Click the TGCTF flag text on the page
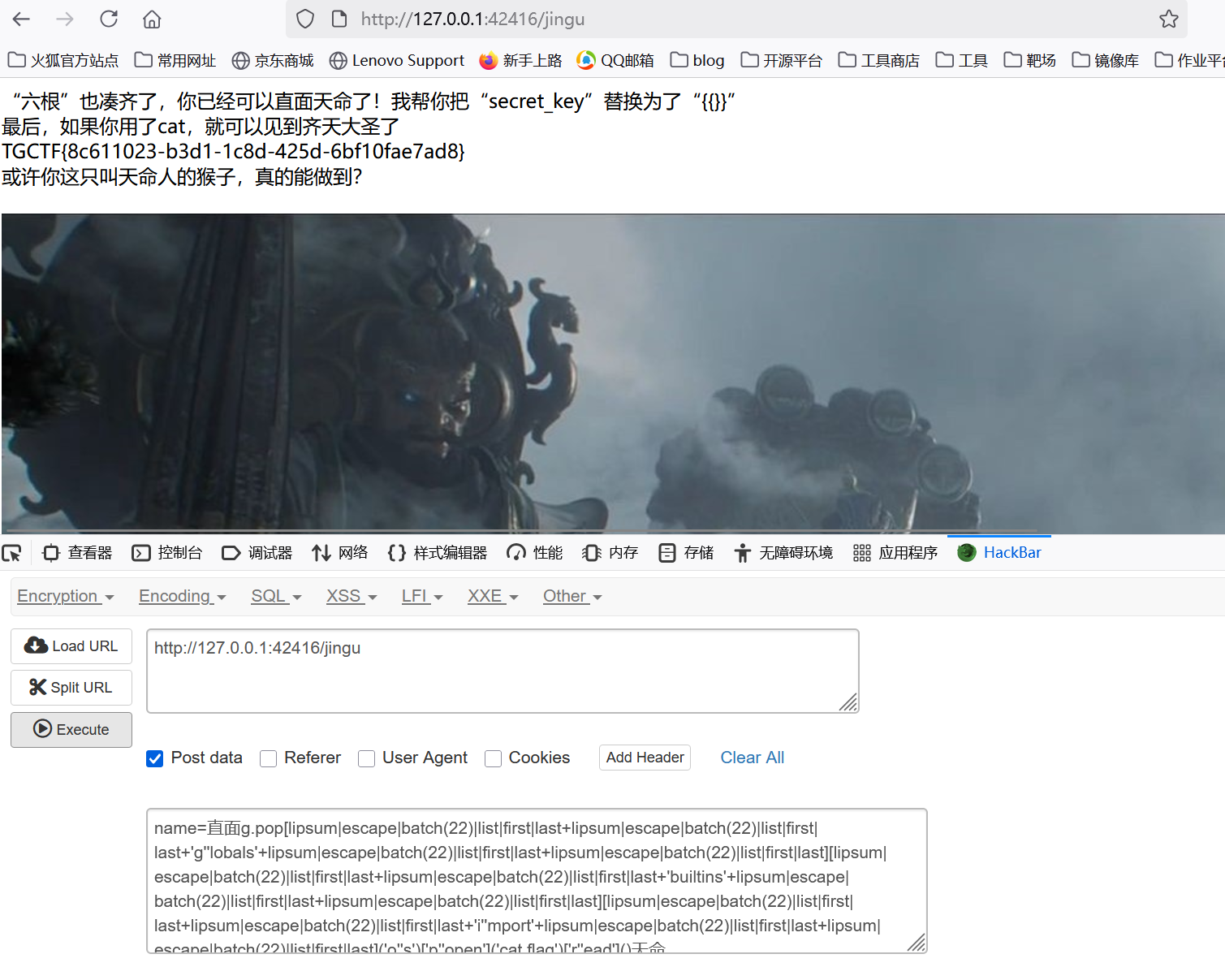 click(233, 152)
